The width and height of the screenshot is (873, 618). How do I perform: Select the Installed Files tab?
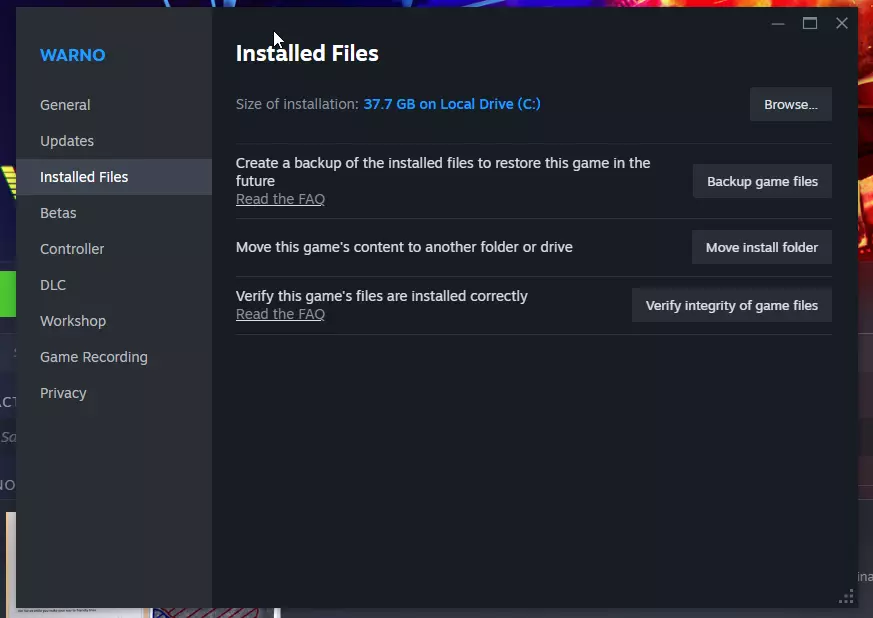(x=84, y=177)
